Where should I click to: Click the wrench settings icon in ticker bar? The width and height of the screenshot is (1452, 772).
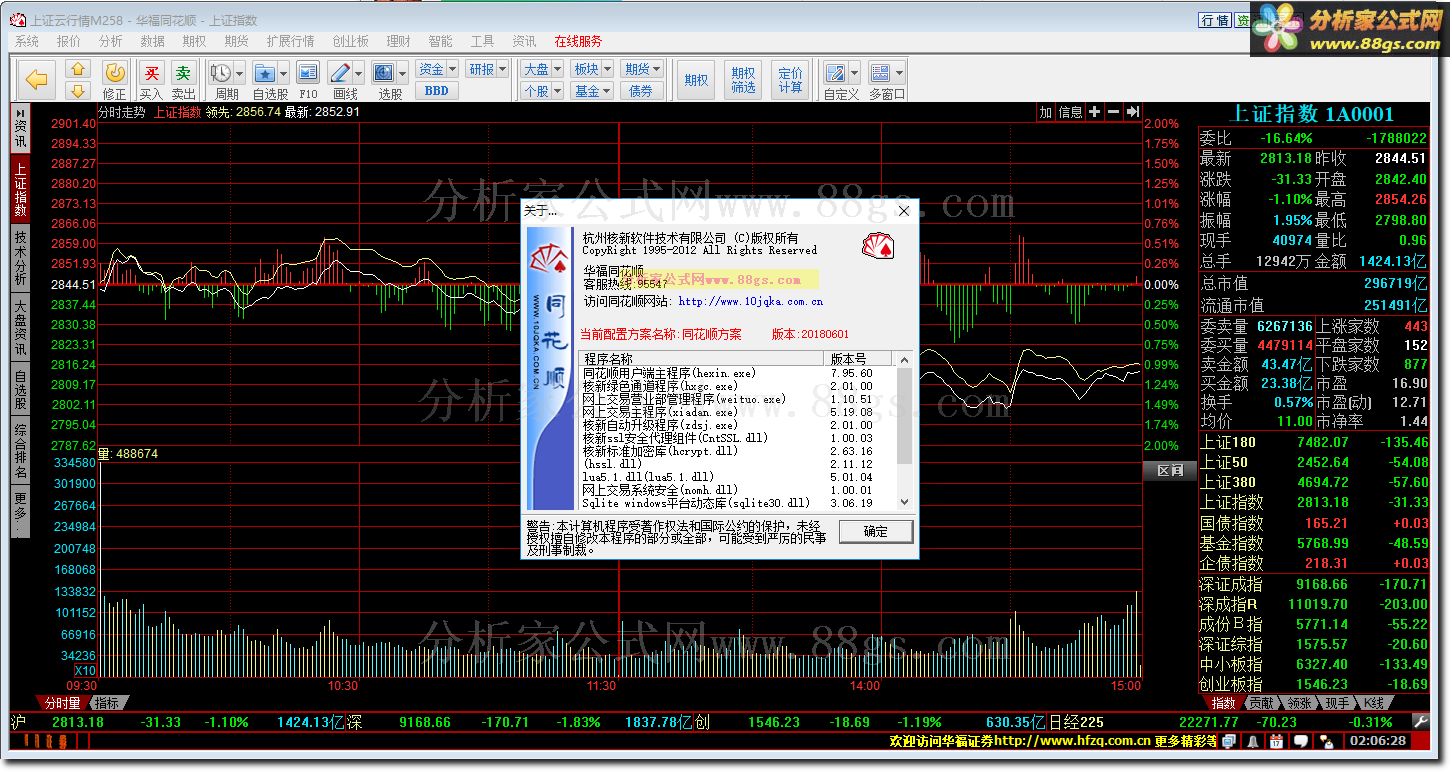[x=1420, y=721]
